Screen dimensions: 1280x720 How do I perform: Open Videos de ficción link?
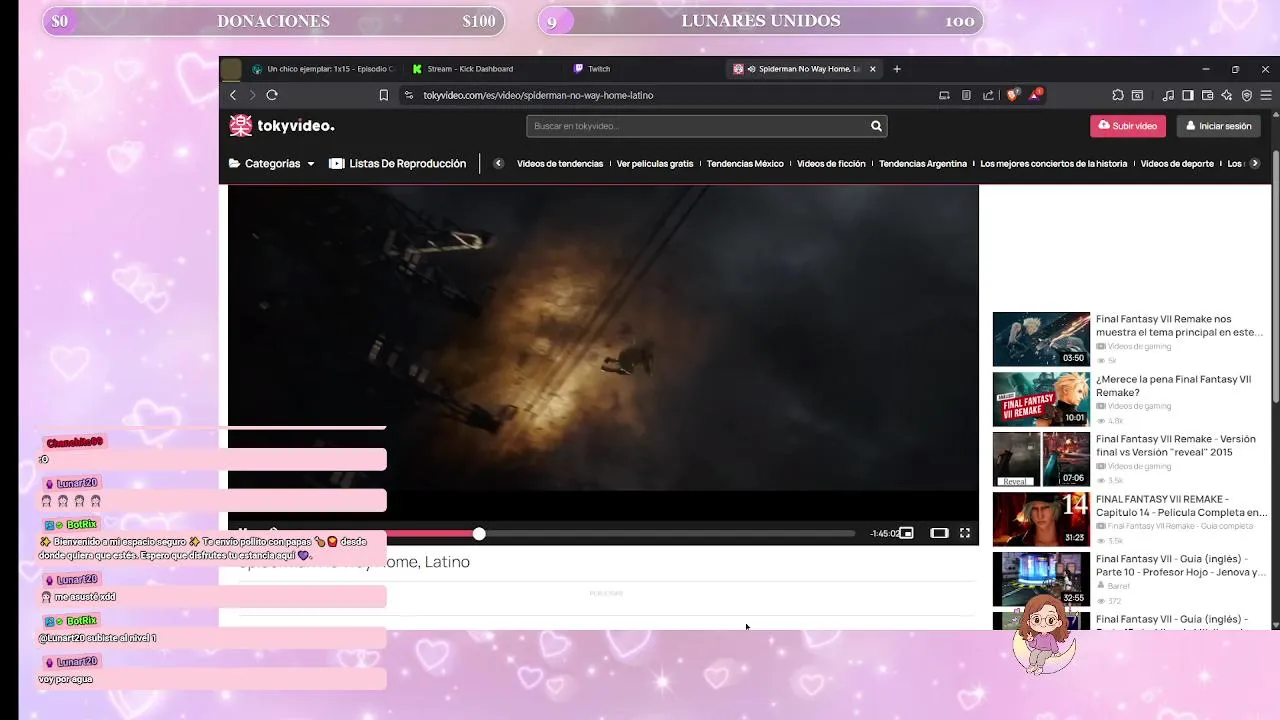(x=831, y=164)
